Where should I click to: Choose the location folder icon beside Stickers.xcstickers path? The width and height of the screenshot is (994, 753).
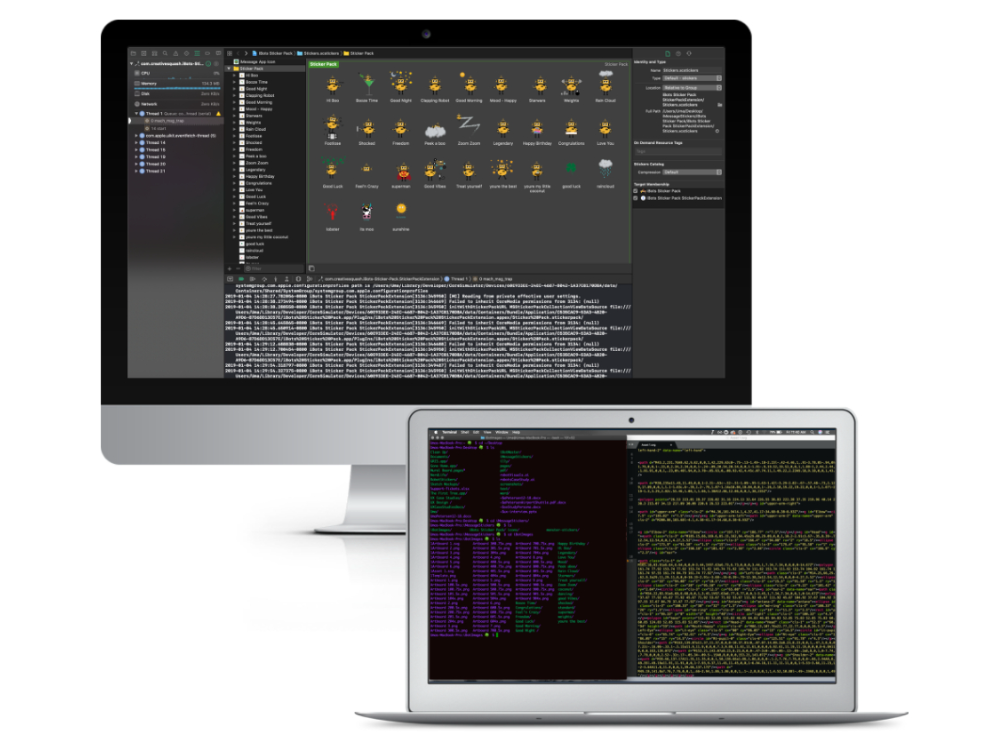click(720, 105)
